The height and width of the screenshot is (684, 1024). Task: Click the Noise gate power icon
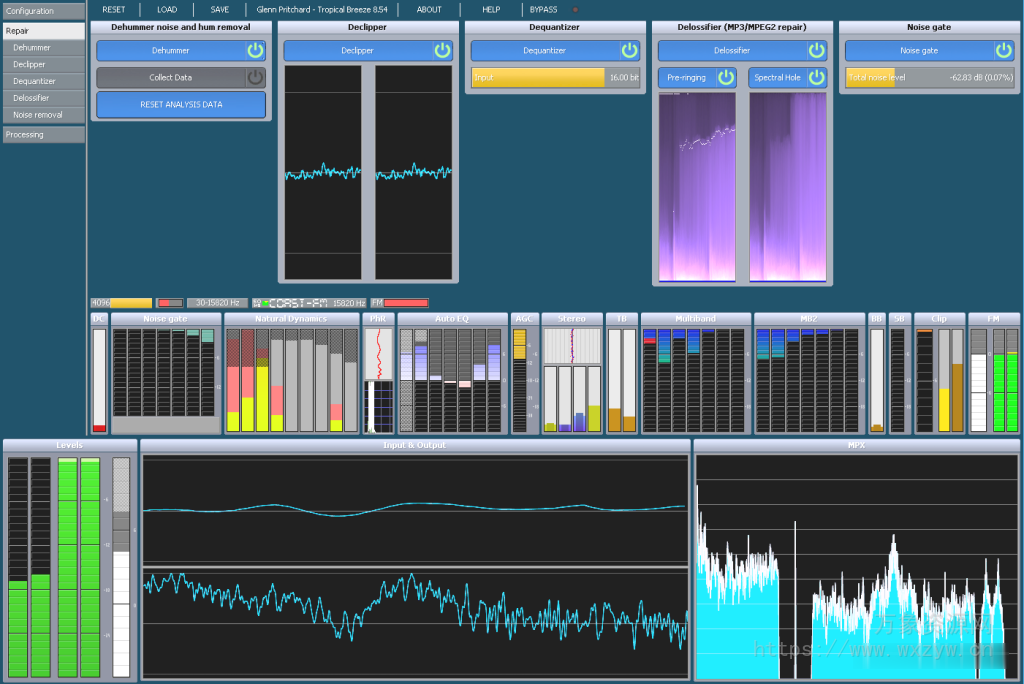1005,50
